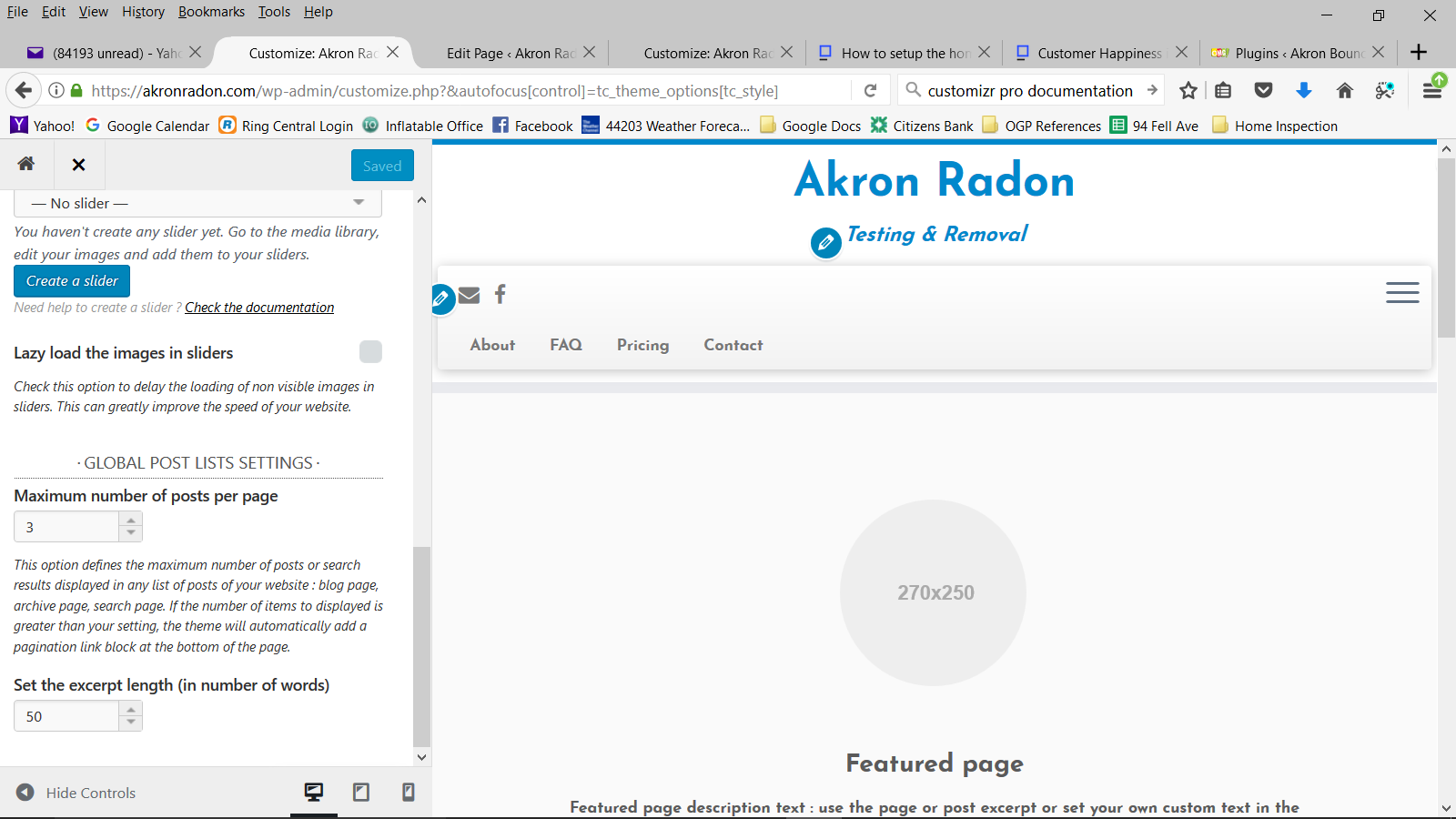The height and width of the screenshot is (819, 1456).
Task: Open the Bookmarks menu
Action: click(211, 12)
